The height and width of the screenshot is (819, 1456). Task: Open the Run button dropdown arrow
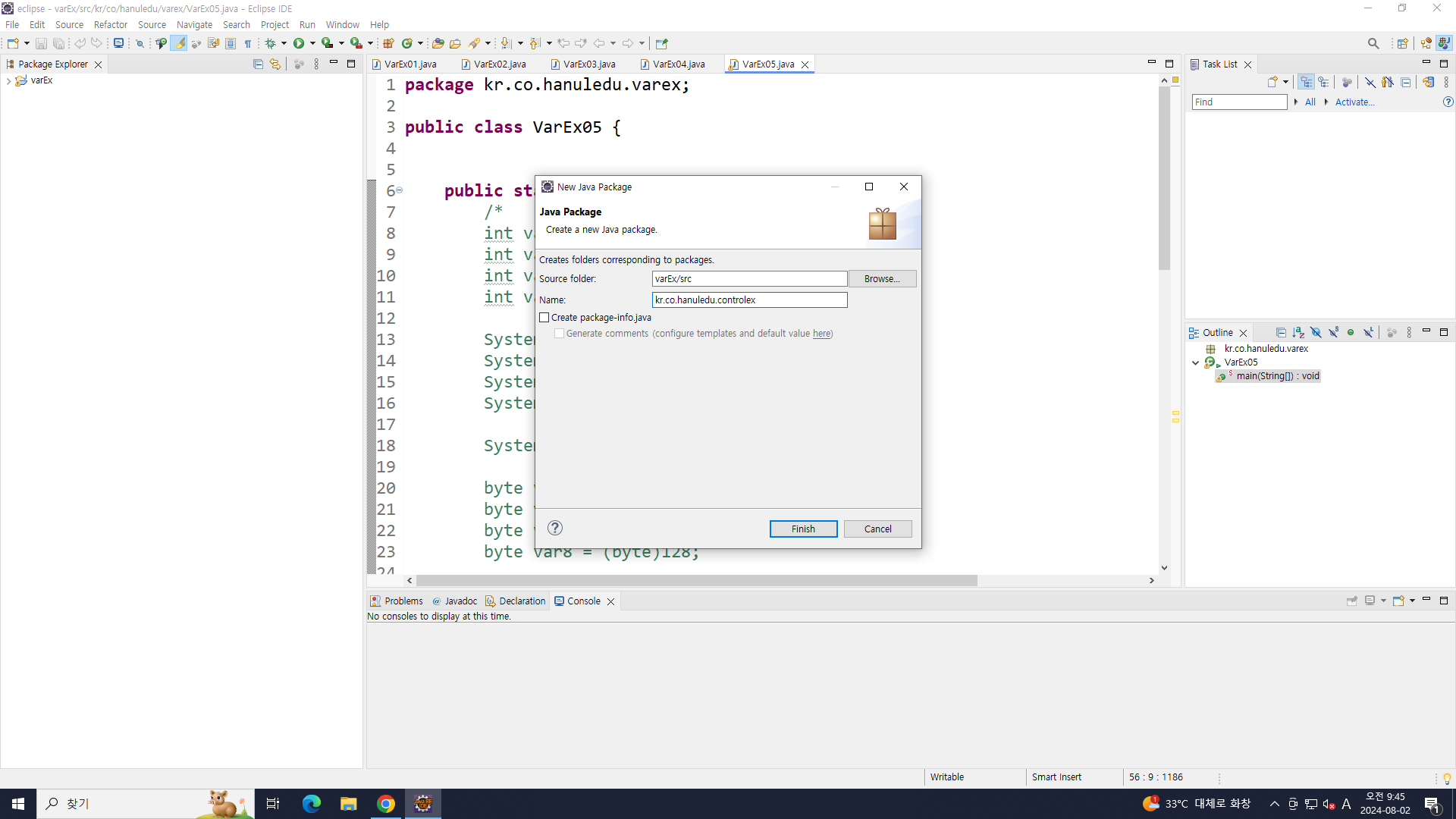312,43
